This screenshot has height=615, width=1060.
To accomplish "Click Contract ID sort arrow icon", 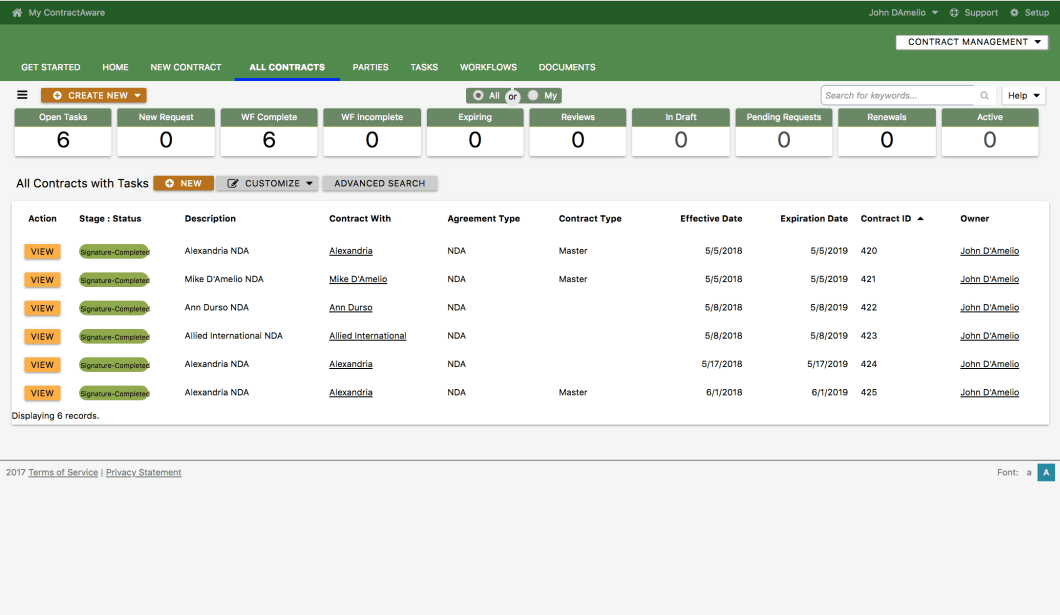I will tap(920, 218).
